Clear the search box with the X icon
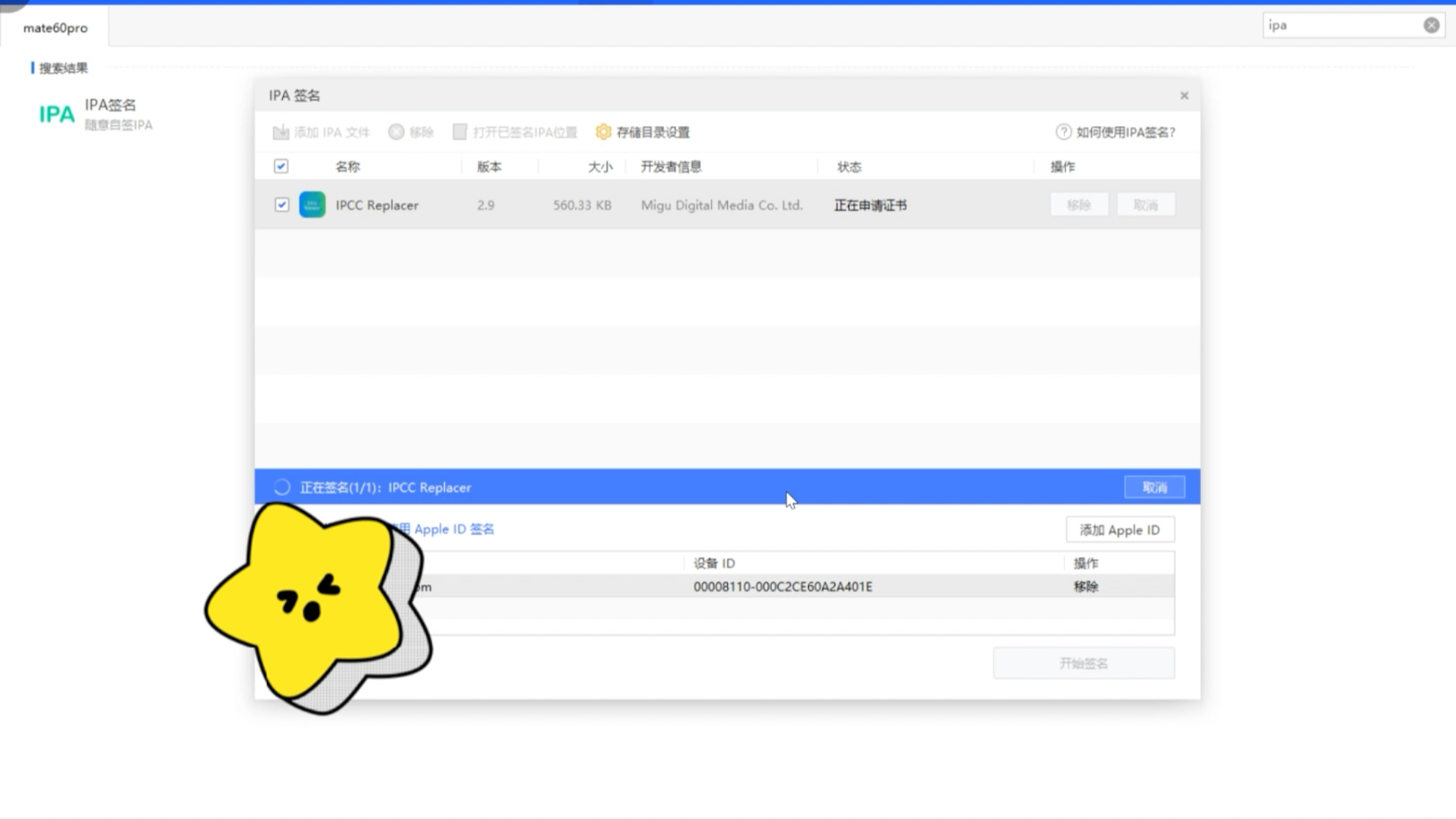Screen dimensions: 1456x819 tap(1432, 25)
